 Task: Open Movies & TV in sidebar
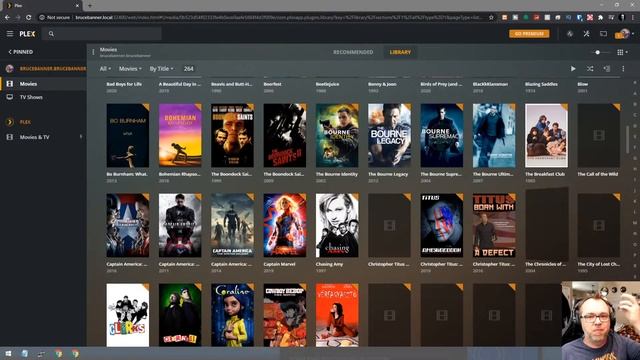coord(34,137)
